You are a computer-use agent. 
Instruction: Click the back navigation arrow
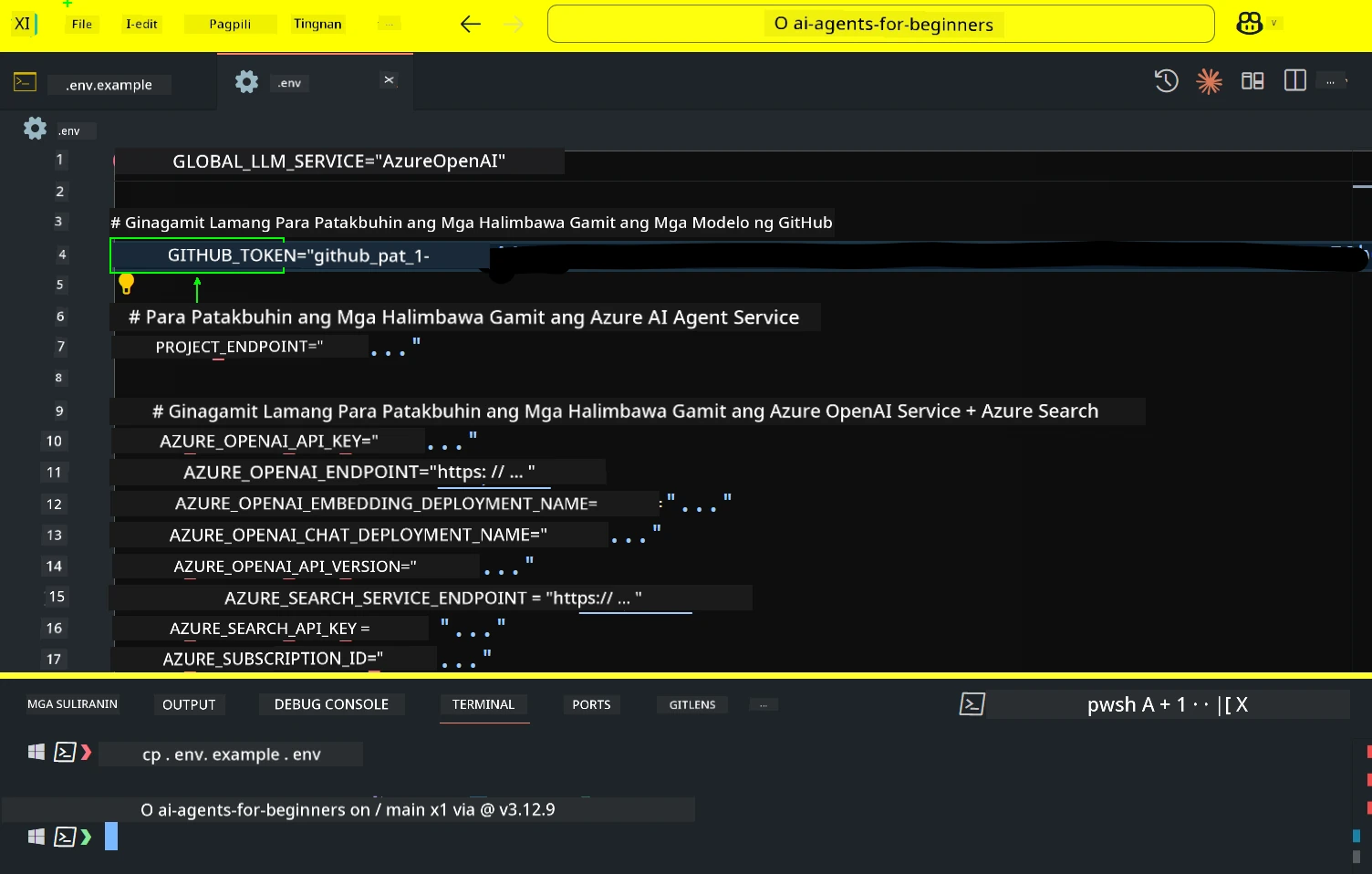(x=471, y=24)
